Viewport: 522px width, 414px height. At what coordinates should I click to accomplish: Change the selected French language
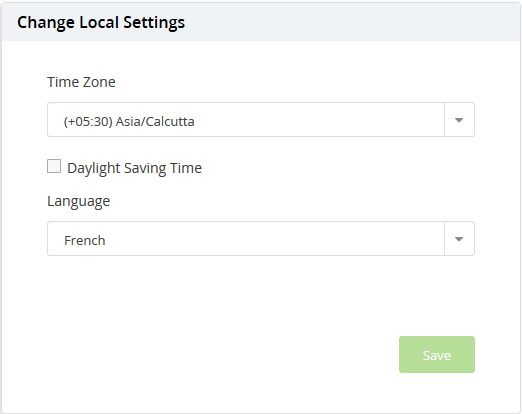coord(261,239)
